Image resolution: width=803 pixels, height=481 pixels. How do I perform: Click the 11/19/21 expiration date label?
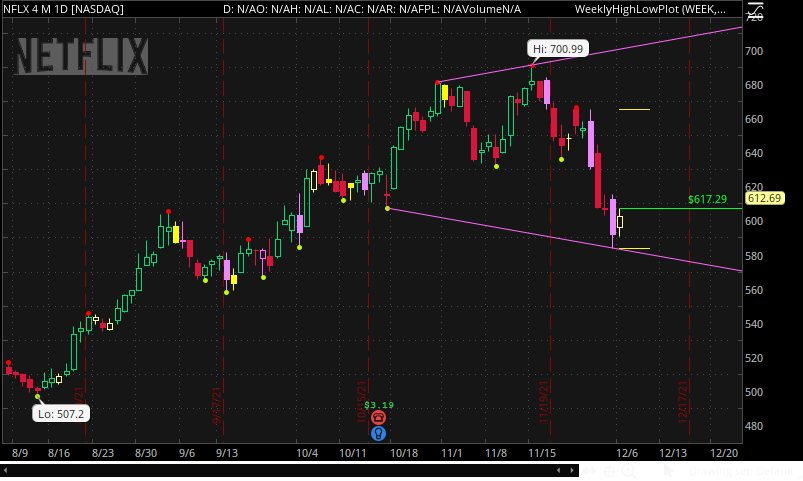[543, 402]
